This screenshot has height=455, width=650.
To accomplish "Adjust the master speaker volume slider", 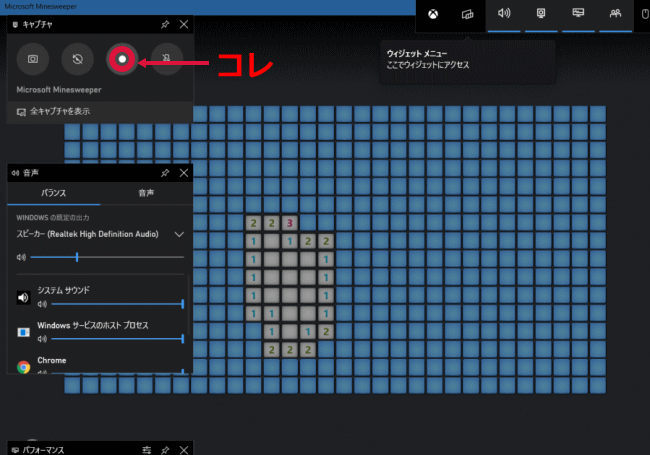I will point(107,257).
